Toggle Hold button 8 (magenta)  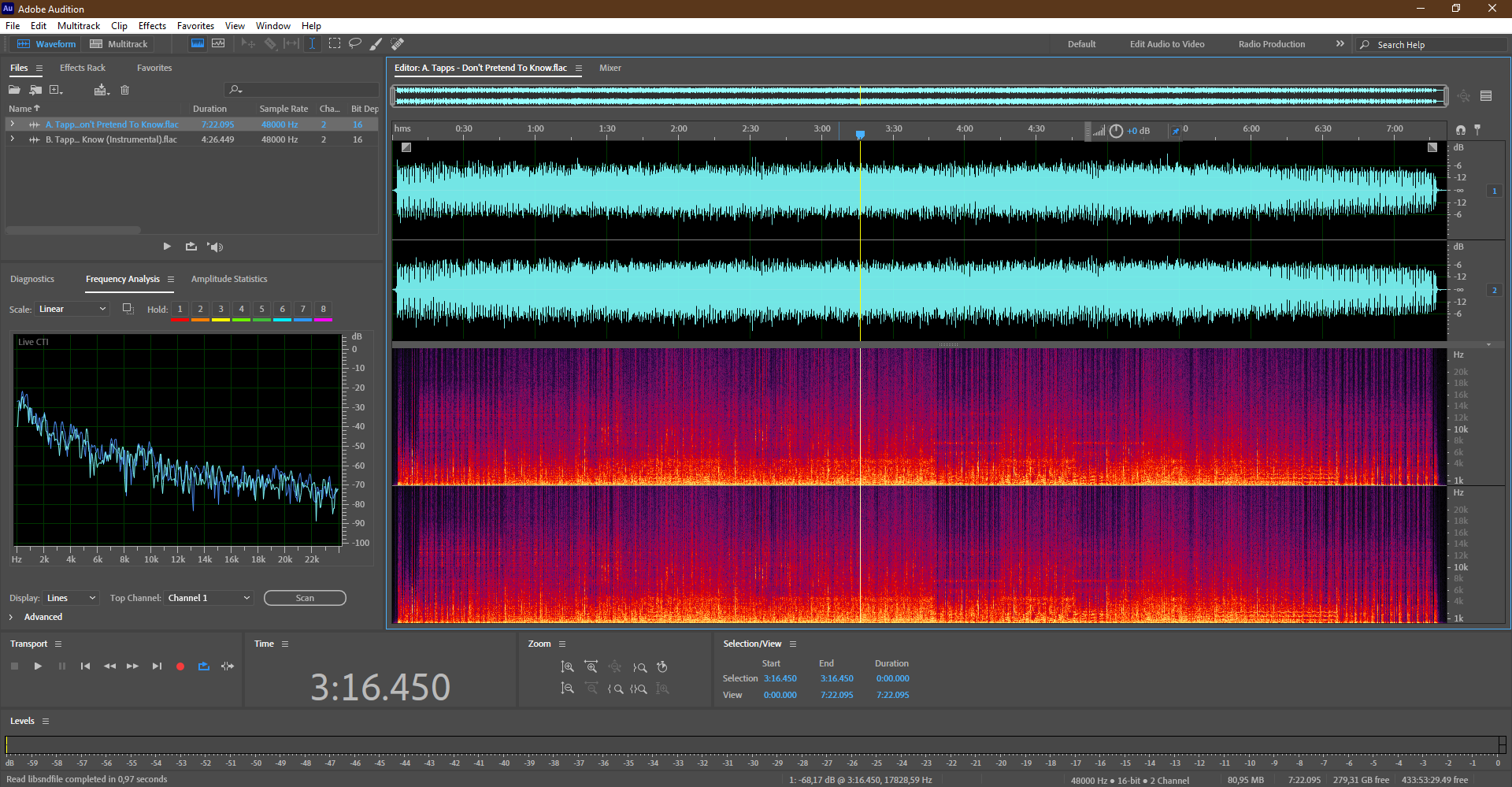click(x=323, y=310)
